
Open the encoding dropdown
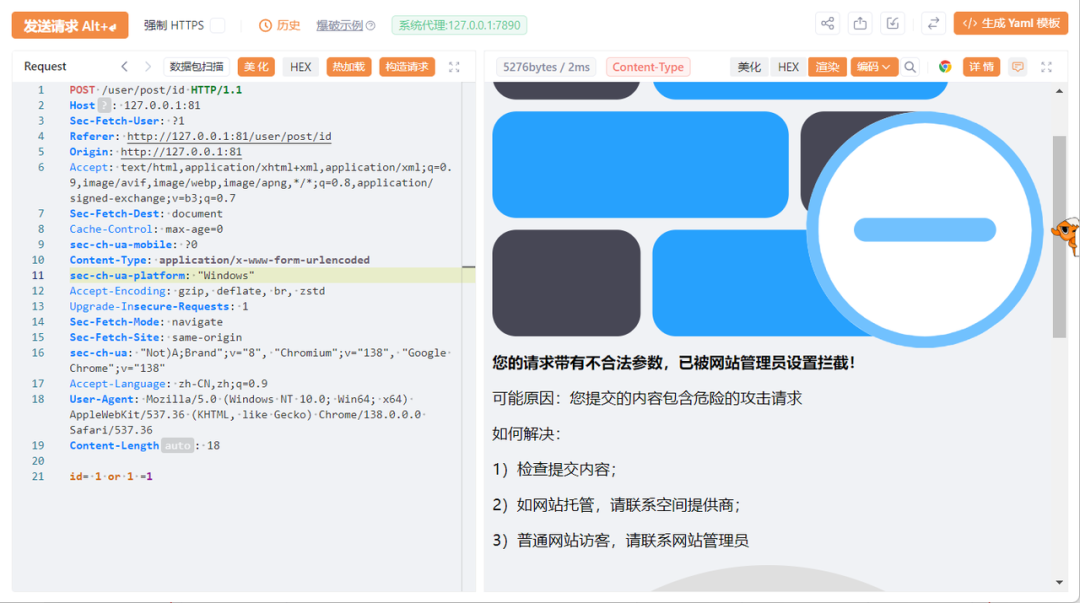pos(874,67)
